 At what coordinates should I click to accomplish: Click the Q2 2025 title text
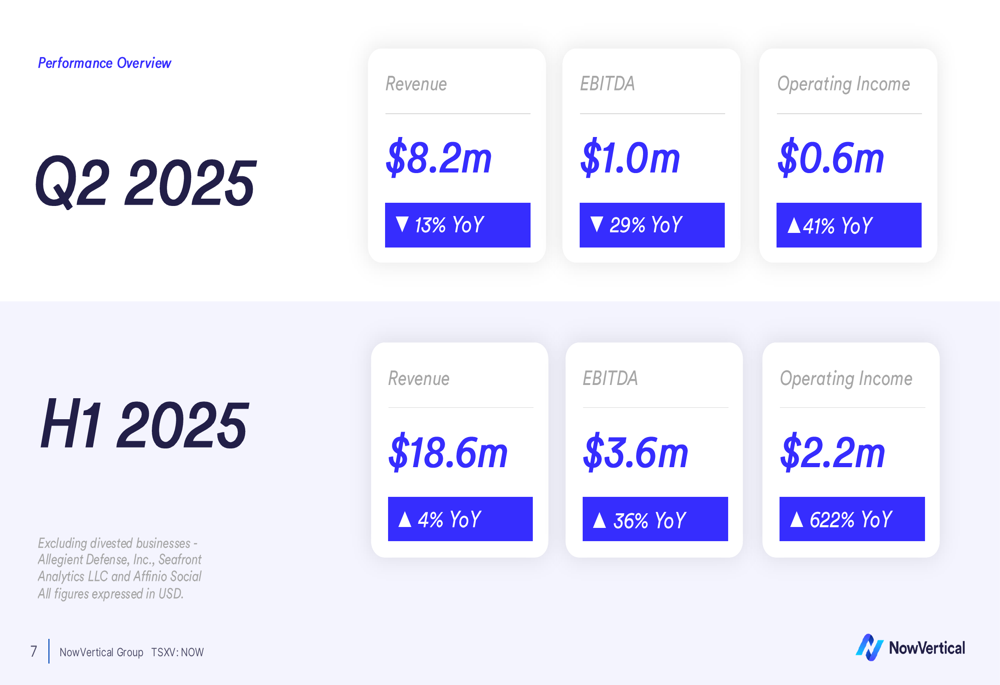click(x=145, y=183)
